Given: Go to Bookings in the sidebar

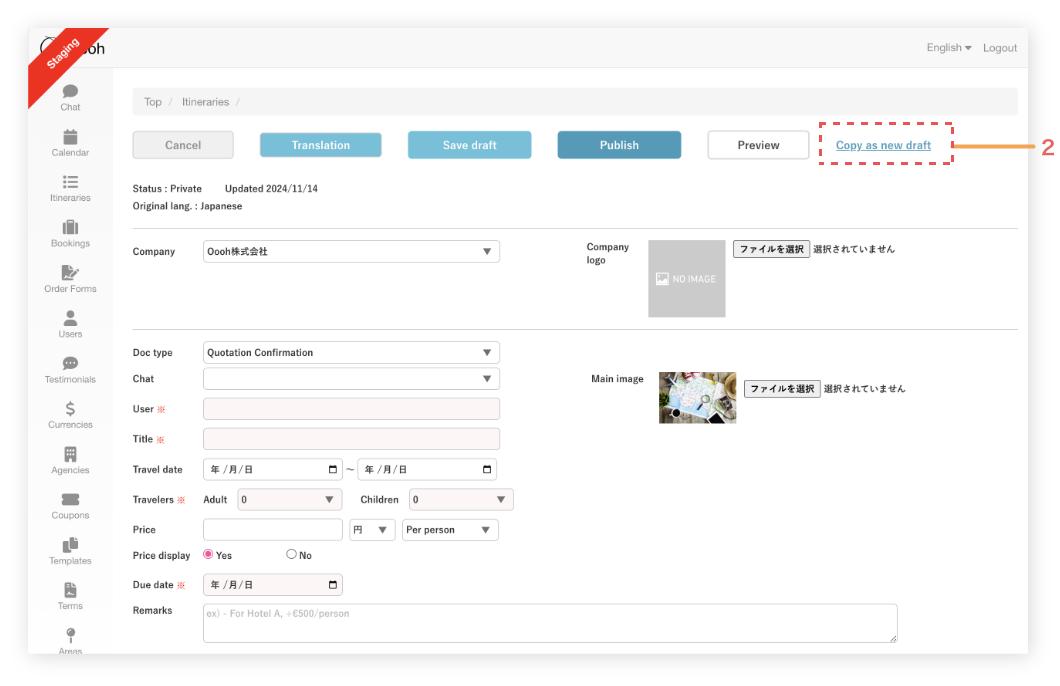Looking at the screenshot, I should pyautogui.click(x=70, y=229).
